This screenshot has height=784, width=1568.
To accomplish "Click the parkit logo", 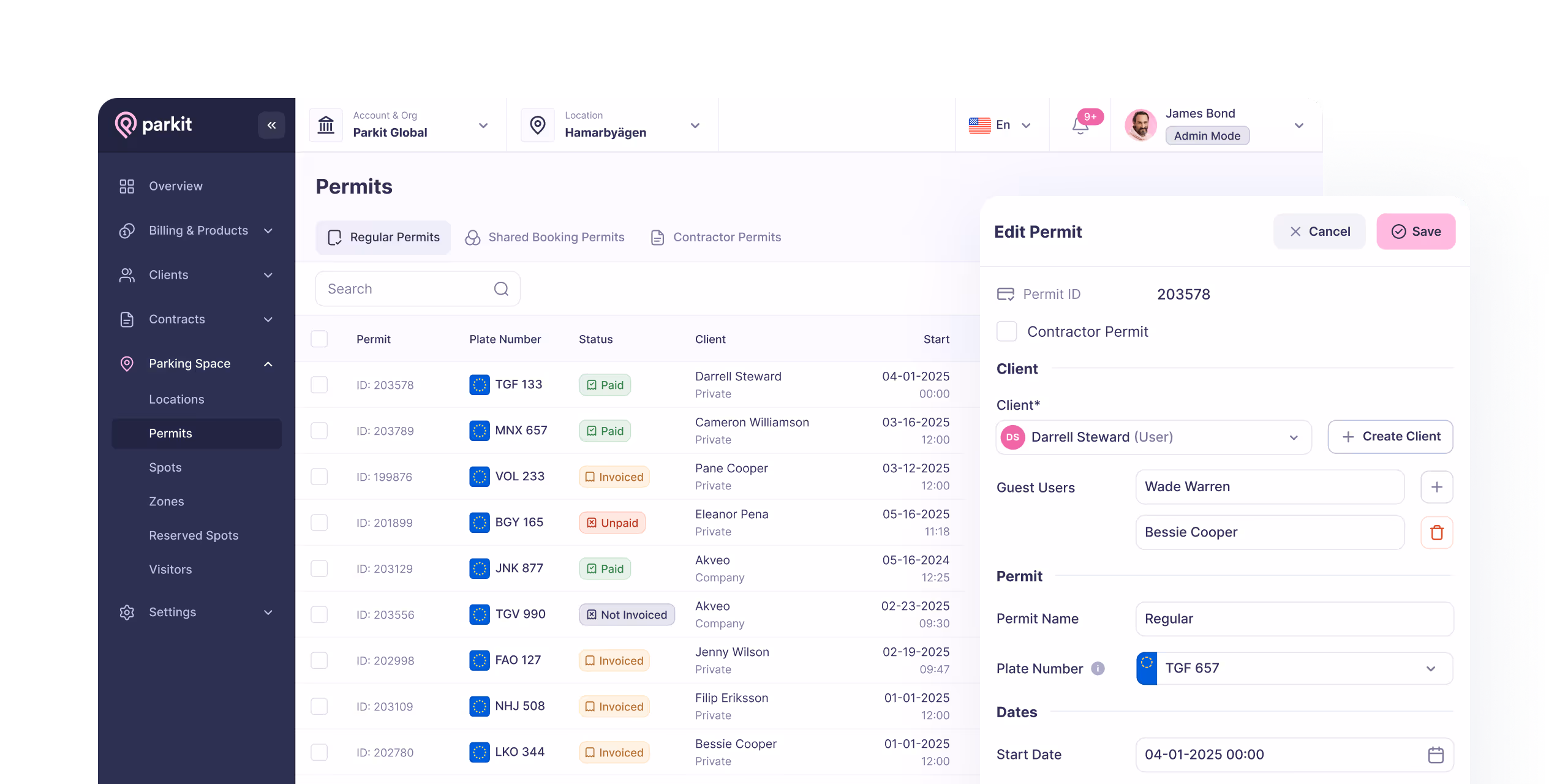I will click(x=153, y=125).
